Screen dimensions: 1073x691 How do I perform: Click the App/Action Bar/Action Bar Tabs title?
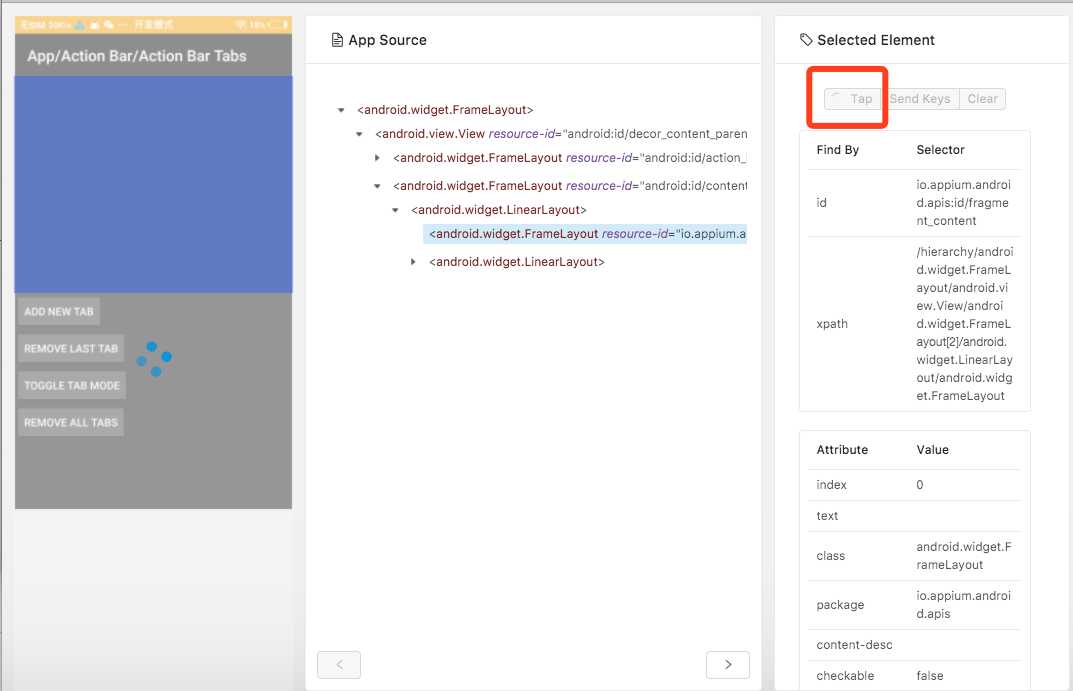(137, 56)
